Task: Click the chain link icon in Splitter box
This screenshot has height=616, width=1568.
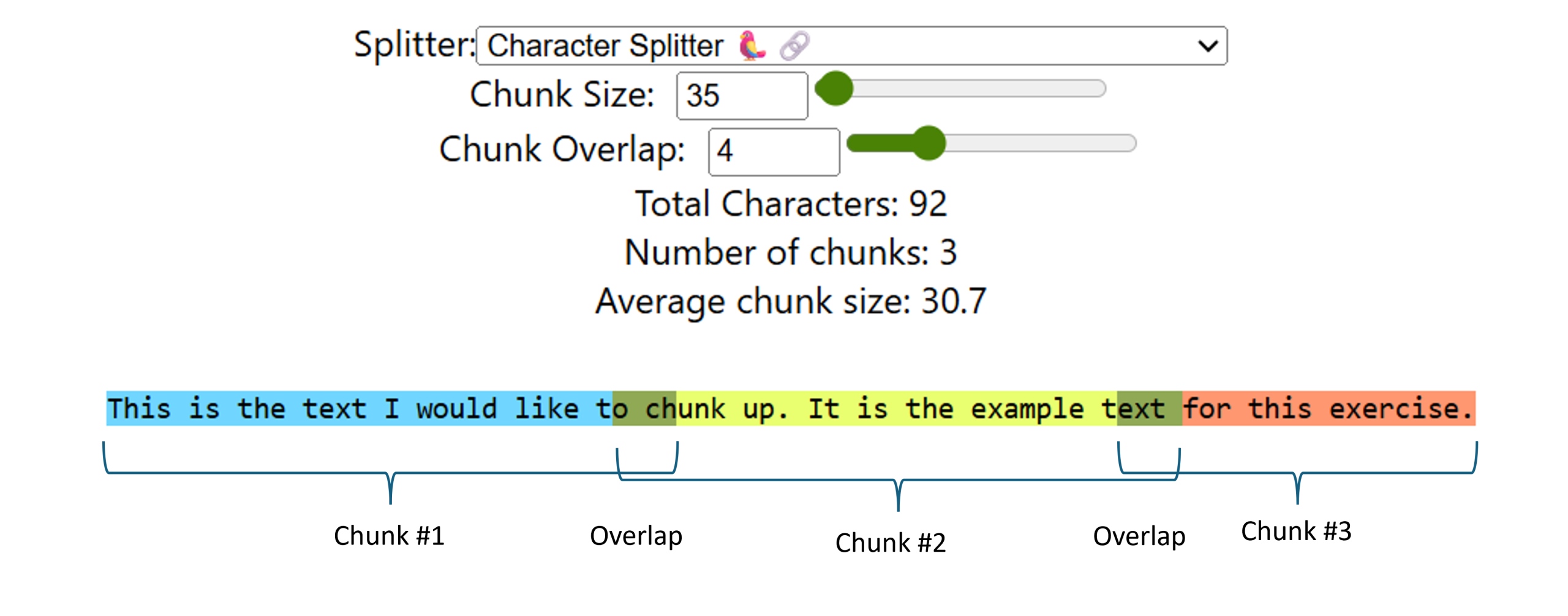Action: (x=794, y=46)
